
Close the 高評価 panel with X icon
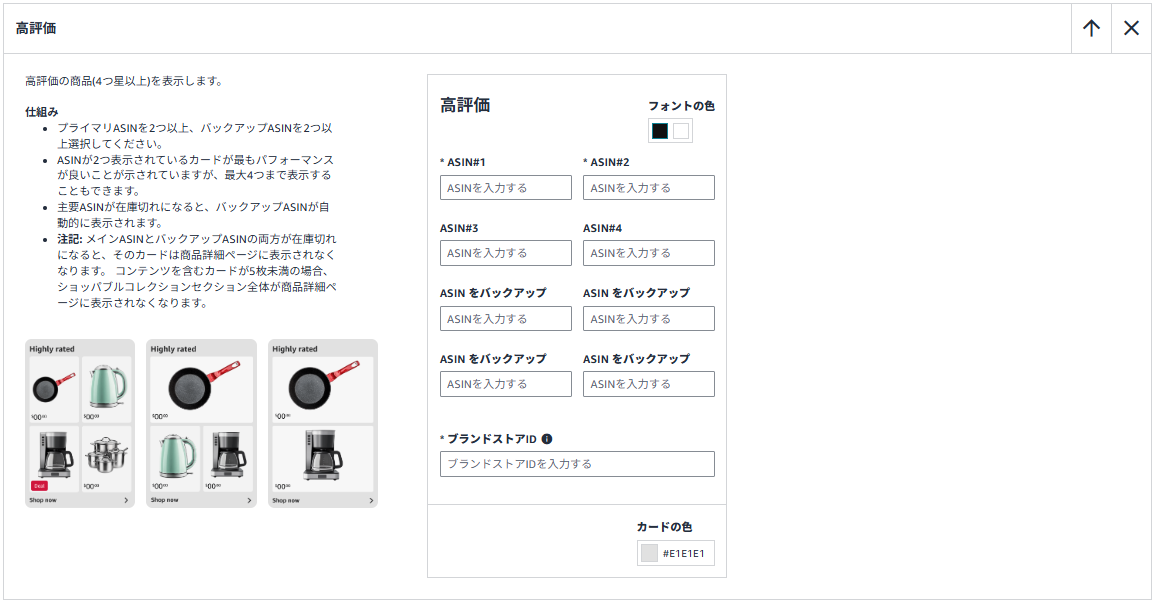(x=1131, y=28)
